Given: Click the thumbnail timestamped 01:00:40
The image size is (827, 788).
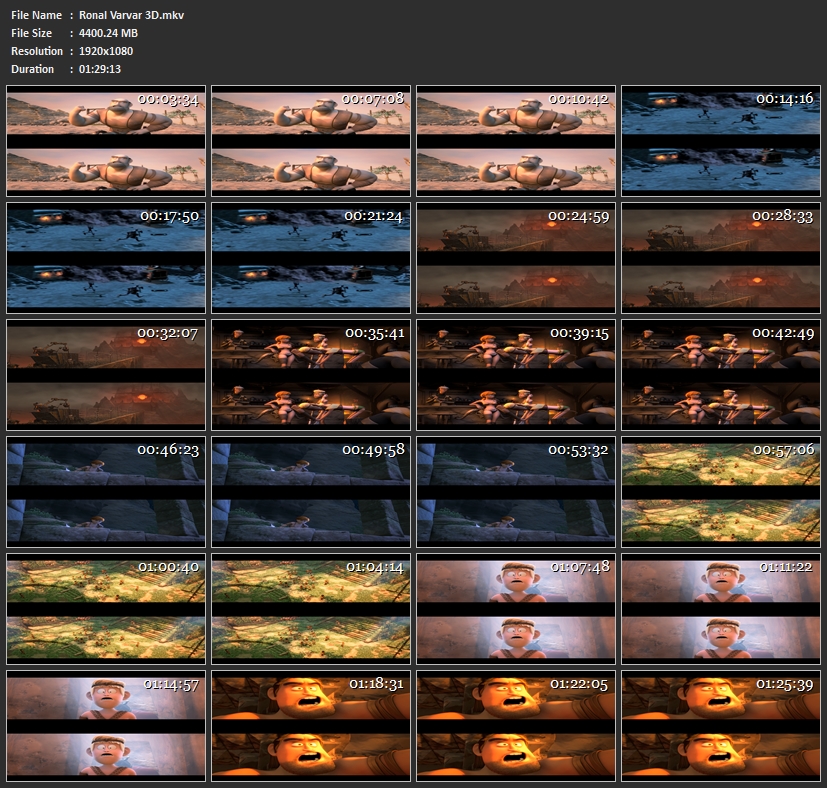Looking at the screenshot, I should tap(106, 609).
